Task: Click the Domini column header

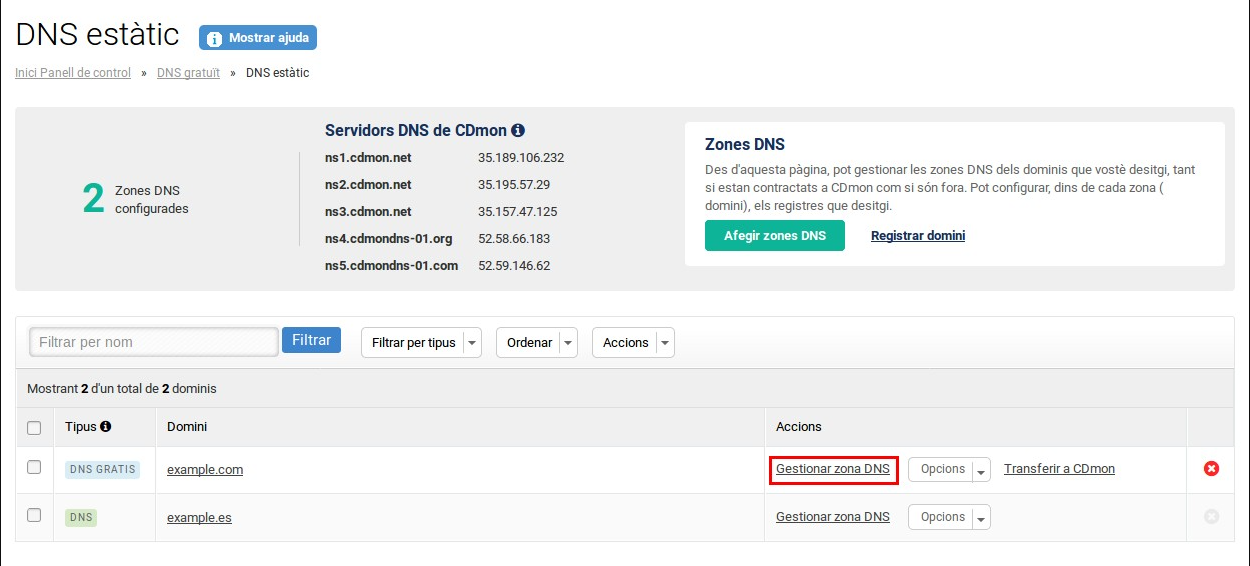Action: pyautogui.click(x=187, y=427)
